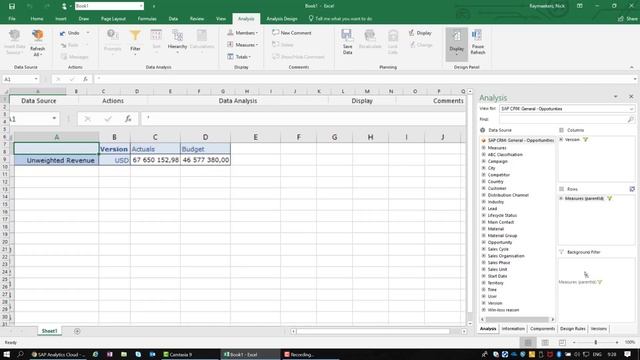Viewport: 640px width, 360px height.
Task: Open the Windows Start menu
Action: 7,354
